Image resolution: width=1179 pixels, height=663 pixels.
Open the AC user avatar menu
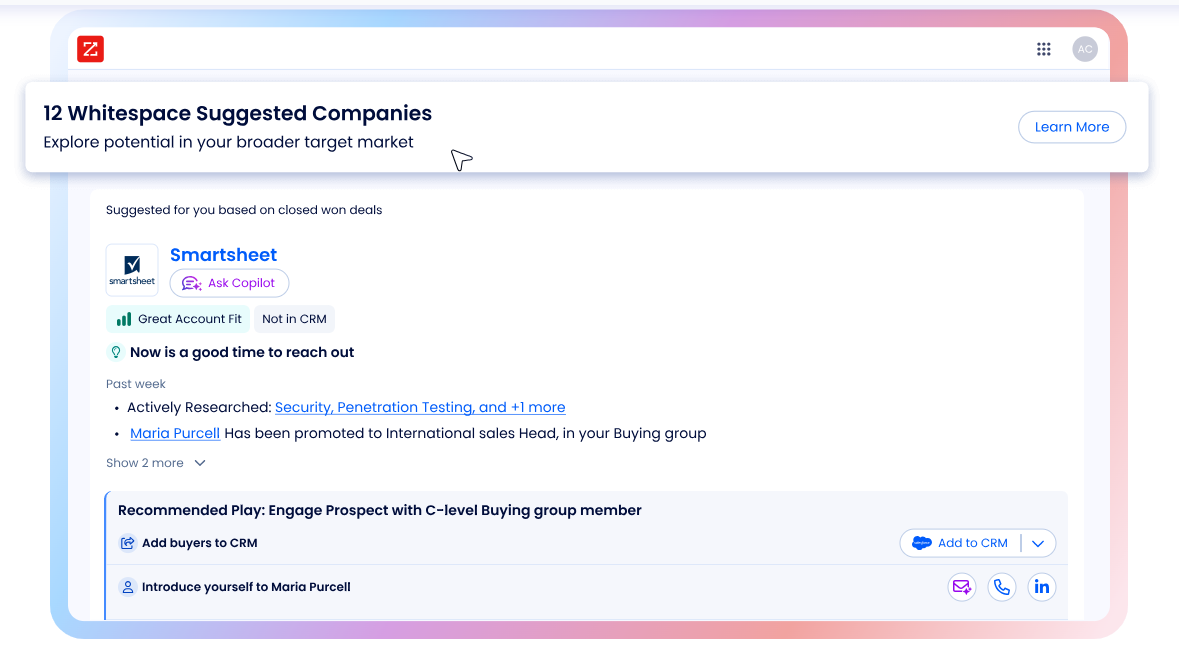click(1084, 49)
